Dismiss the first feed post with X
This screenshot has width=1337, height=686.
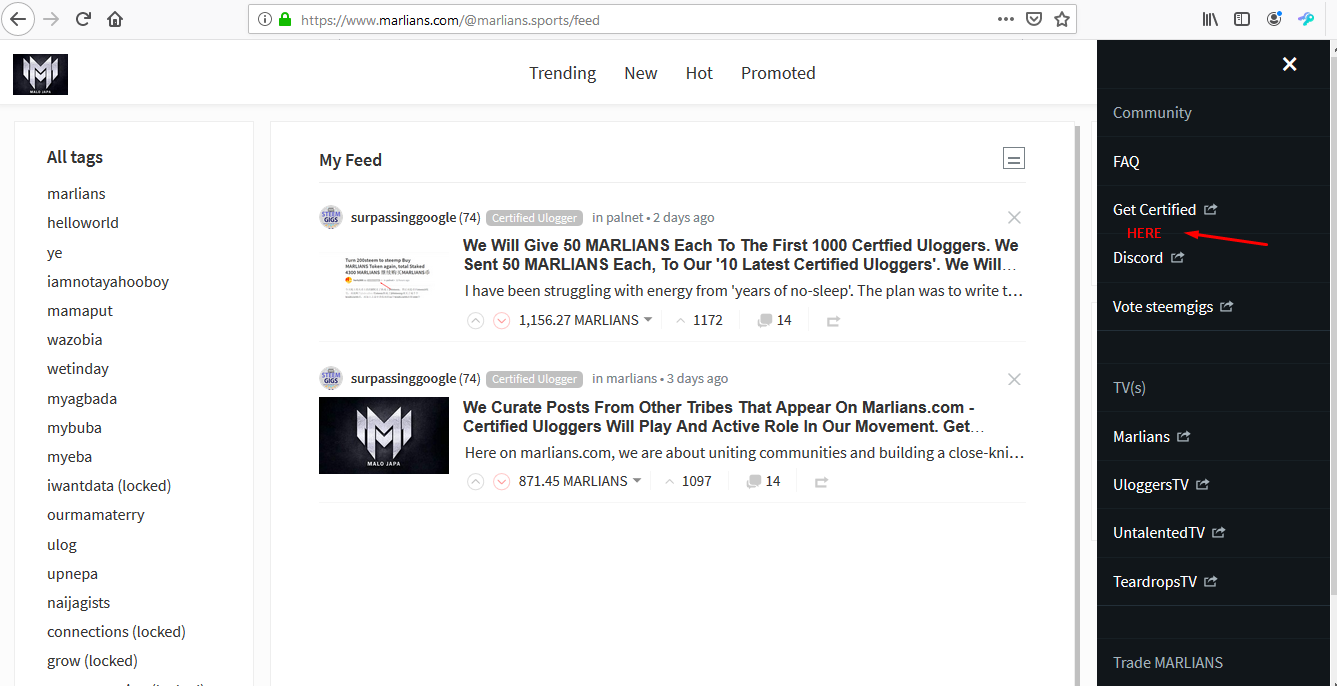1014,217
